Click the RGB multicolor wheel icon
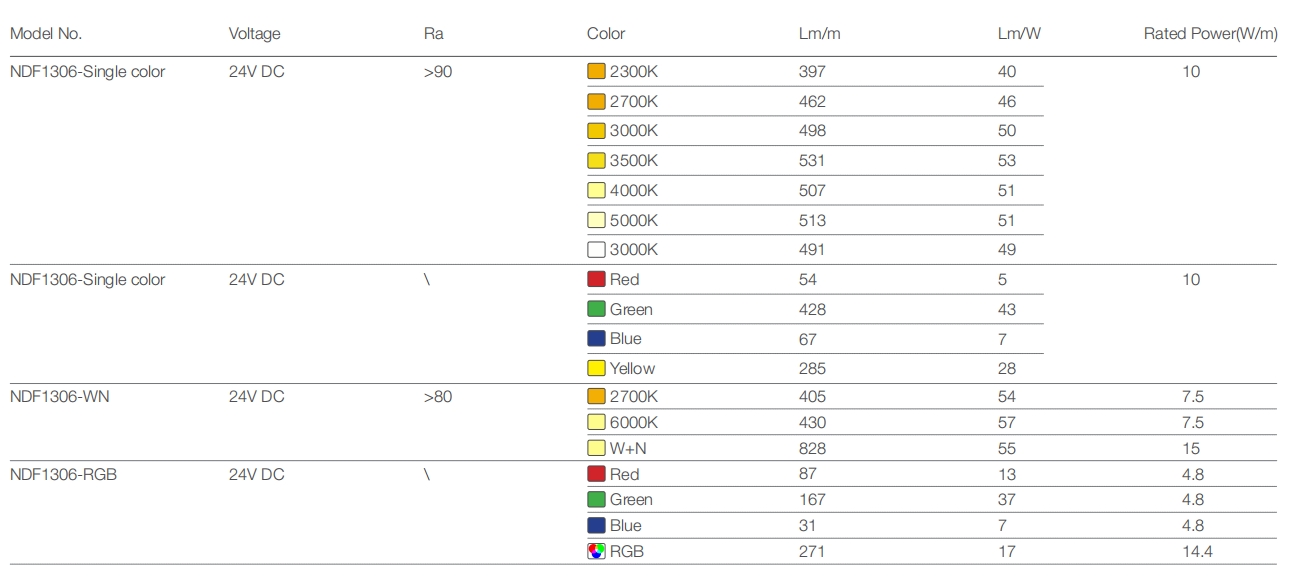 [x=596, y=551]
